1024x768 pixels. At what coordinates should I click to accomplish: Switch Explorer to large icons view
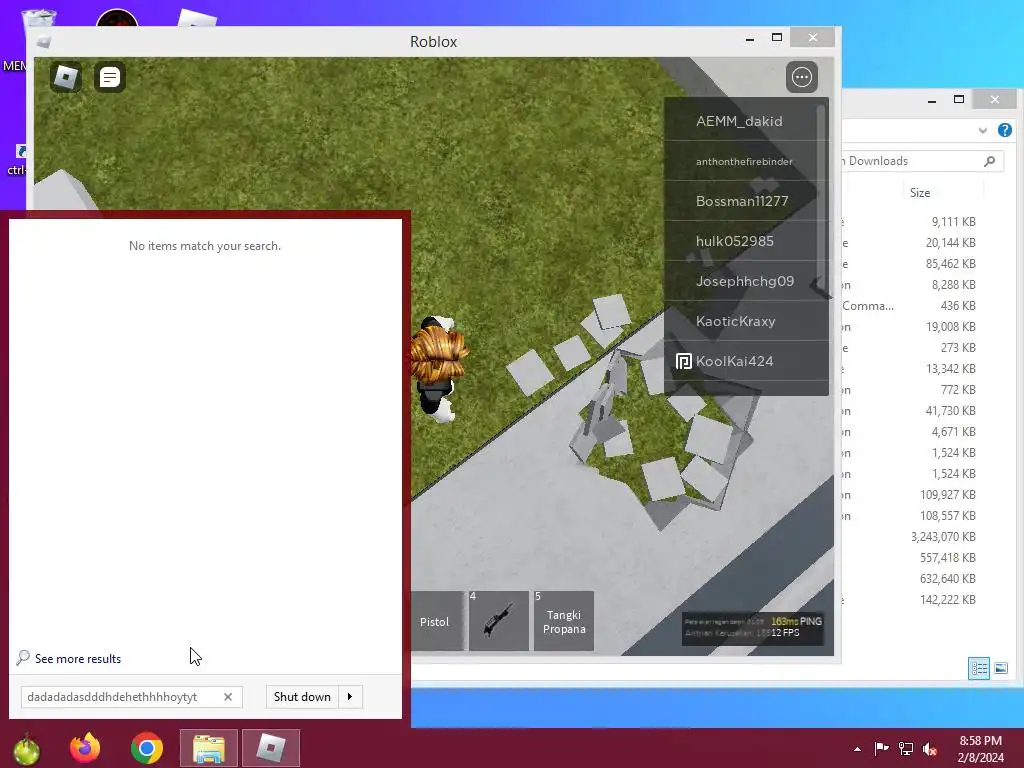coord(1000,668)
